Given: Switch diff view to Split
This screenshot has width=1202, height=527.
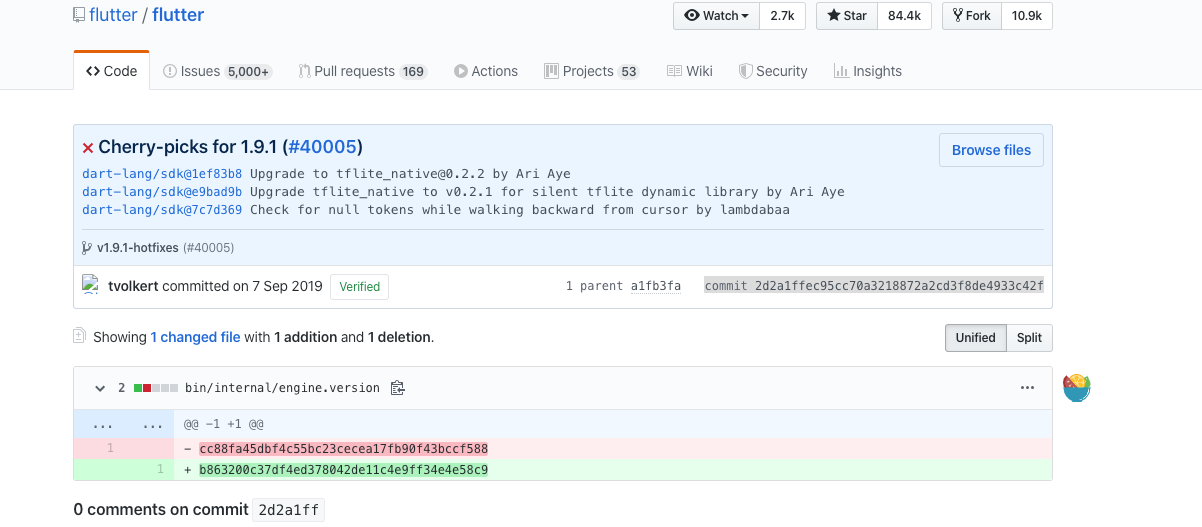Looking at the screenshot, I should 1029,338.
